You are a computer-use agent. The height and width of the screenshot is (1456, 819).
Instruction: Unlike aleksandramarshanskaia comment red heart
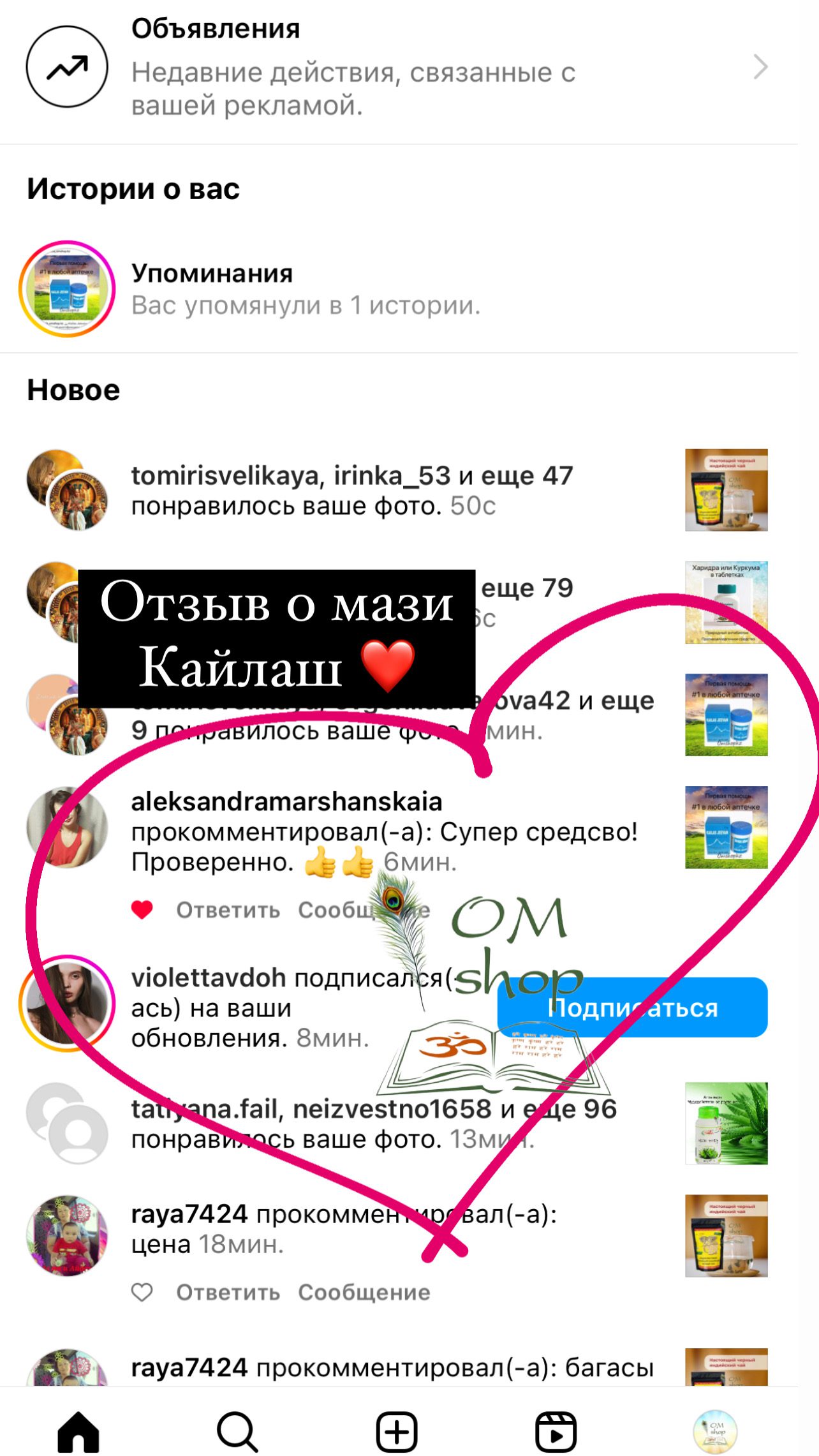point(142,909)
